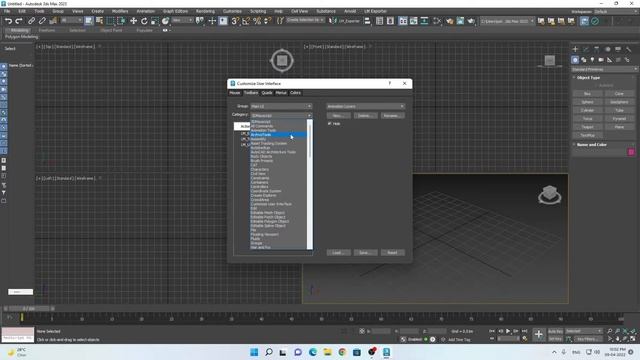This screenshot has height=360, width=640.
Task: Pick the Select and Scale tool
Action: [155, 21]
